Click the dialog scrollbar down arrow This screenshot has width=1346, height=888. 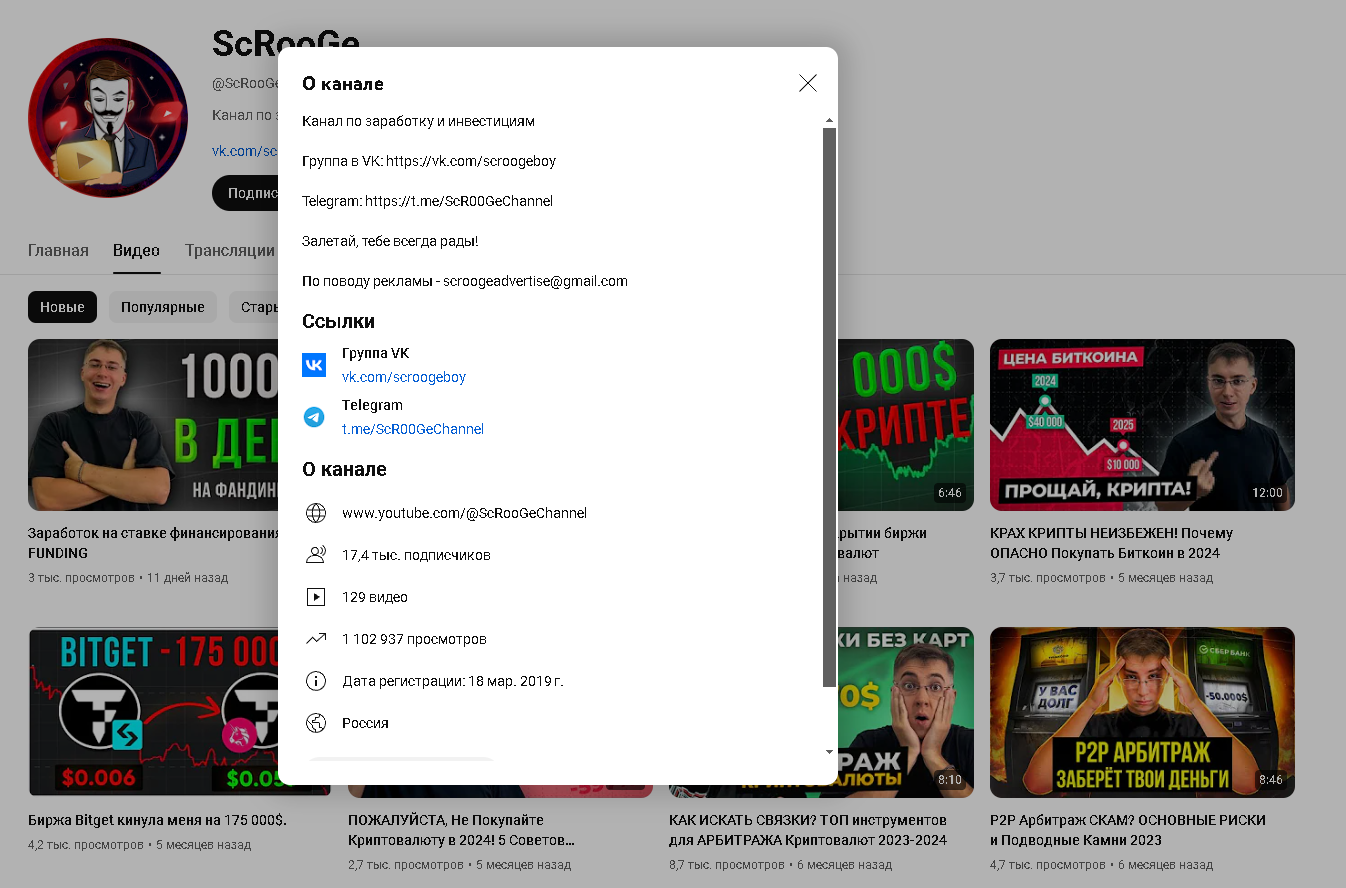pyautogui.click(x=829, y=751)
